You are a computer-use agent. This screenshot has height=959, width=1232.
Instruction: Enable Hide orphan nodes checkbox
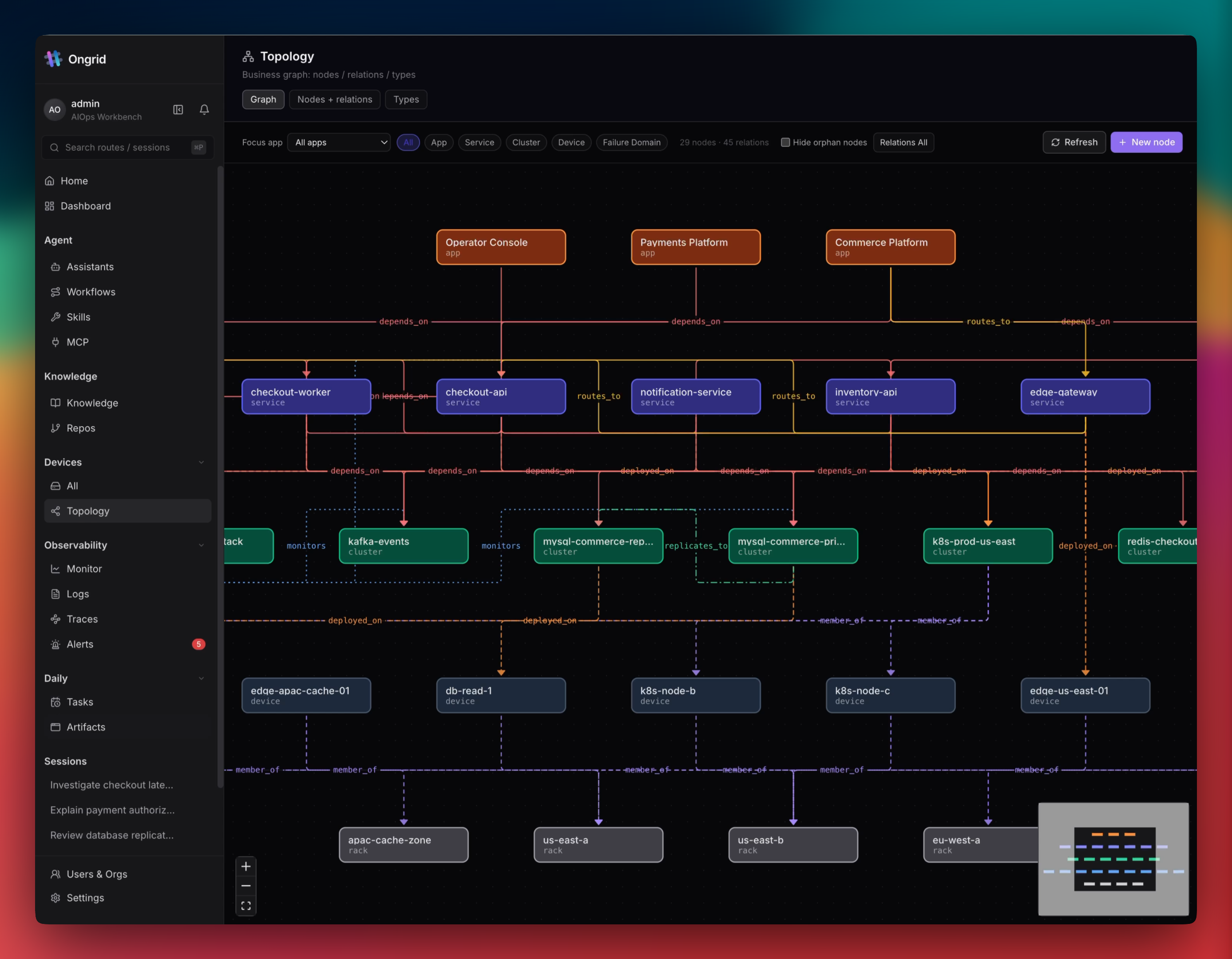[x=785, y=142]
